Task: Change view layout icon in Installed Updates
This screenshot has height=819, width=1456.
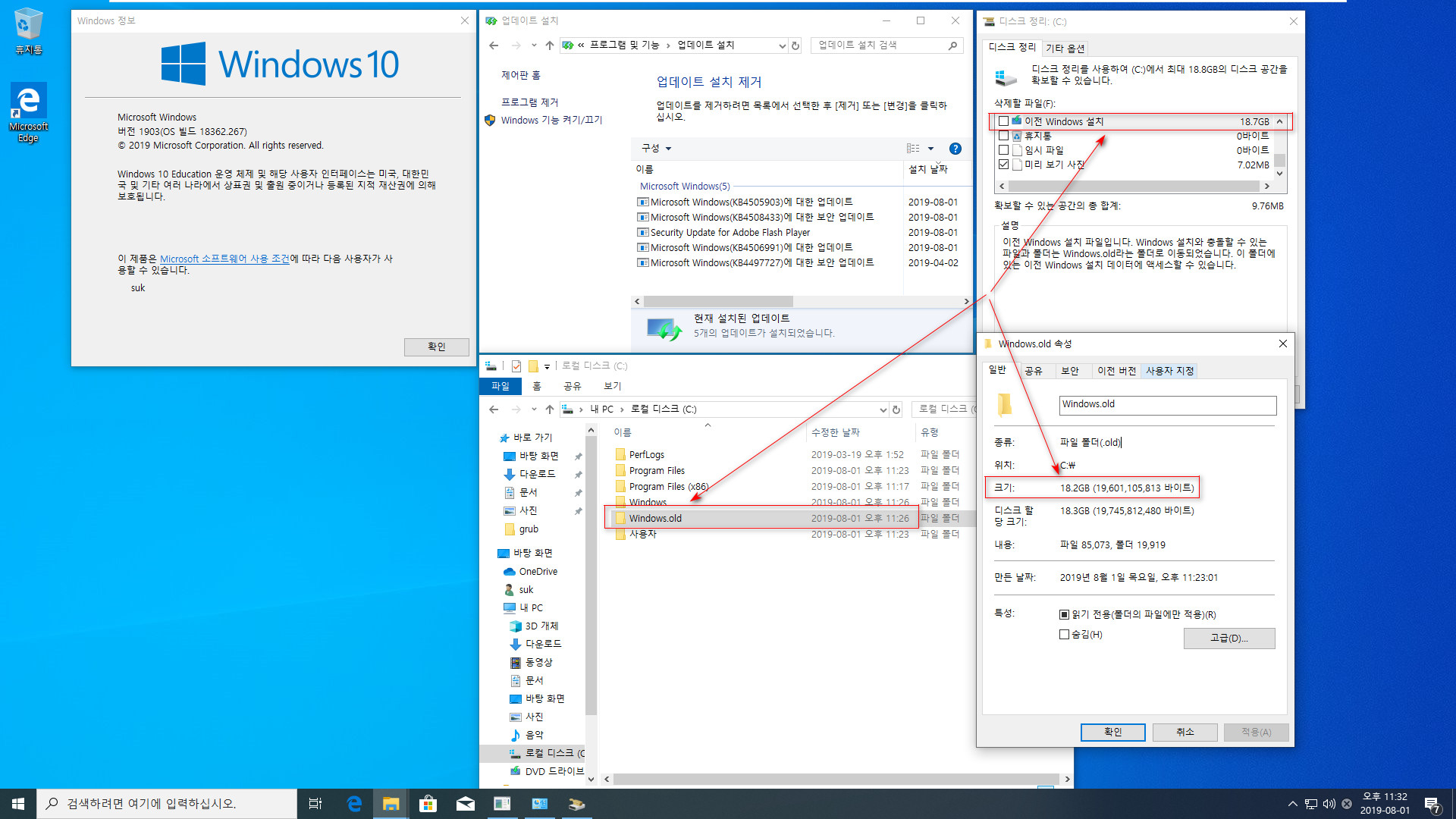Action: (913, 149)
